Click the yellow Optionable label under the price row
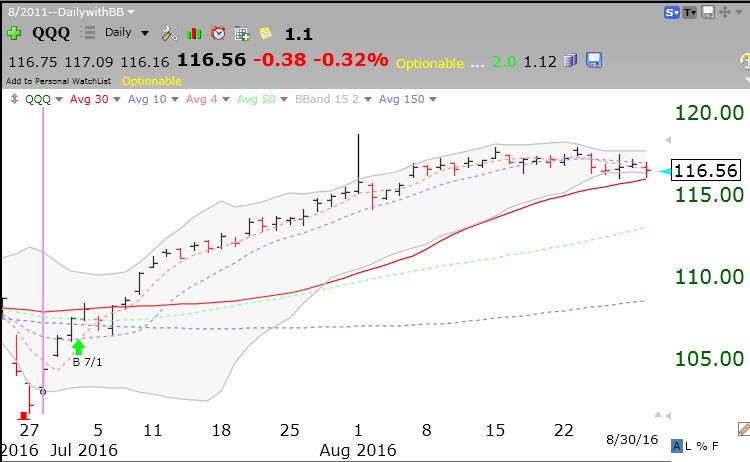Viewport: 750px width, 462px height. point(152,81)
